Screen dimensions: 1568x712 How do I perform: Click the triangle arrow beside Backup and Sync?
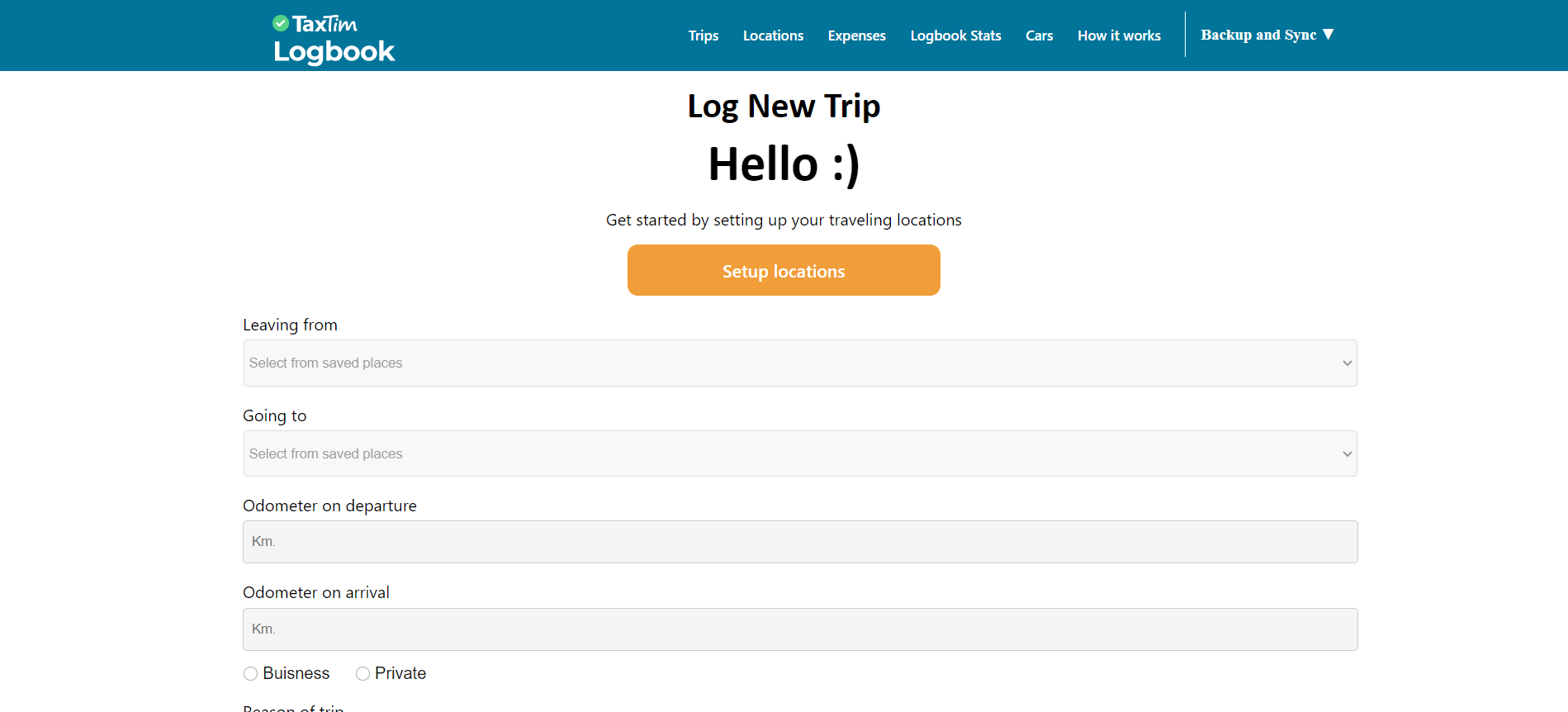(1328, 35)
